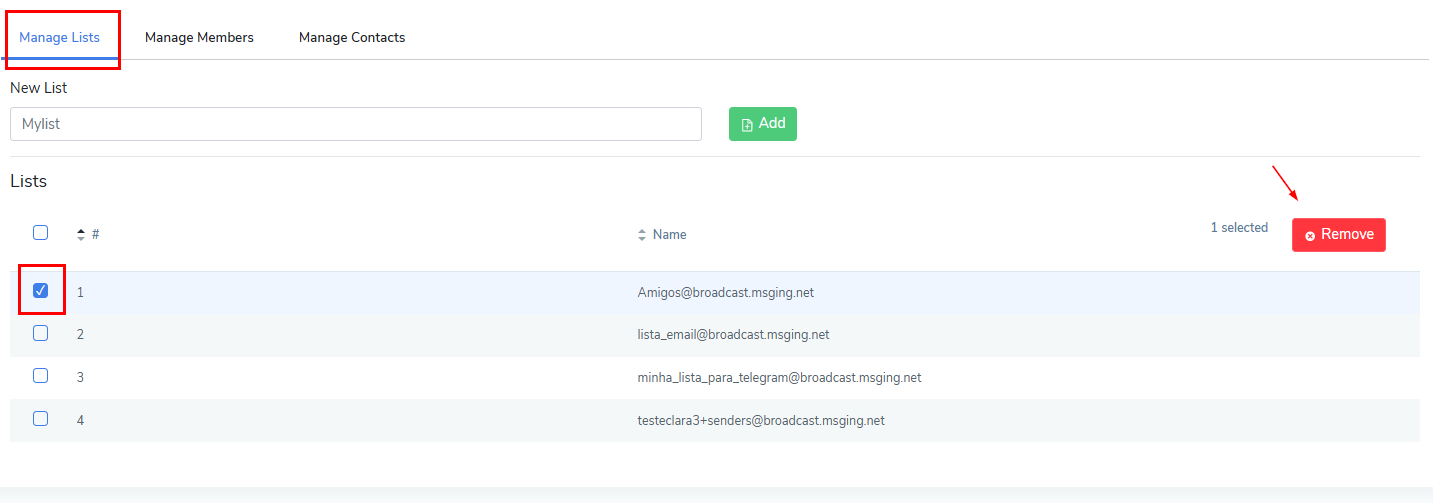1433x503 pixels.
Task: Click the file-plus icon on the Add button
Action: (746, 125)
